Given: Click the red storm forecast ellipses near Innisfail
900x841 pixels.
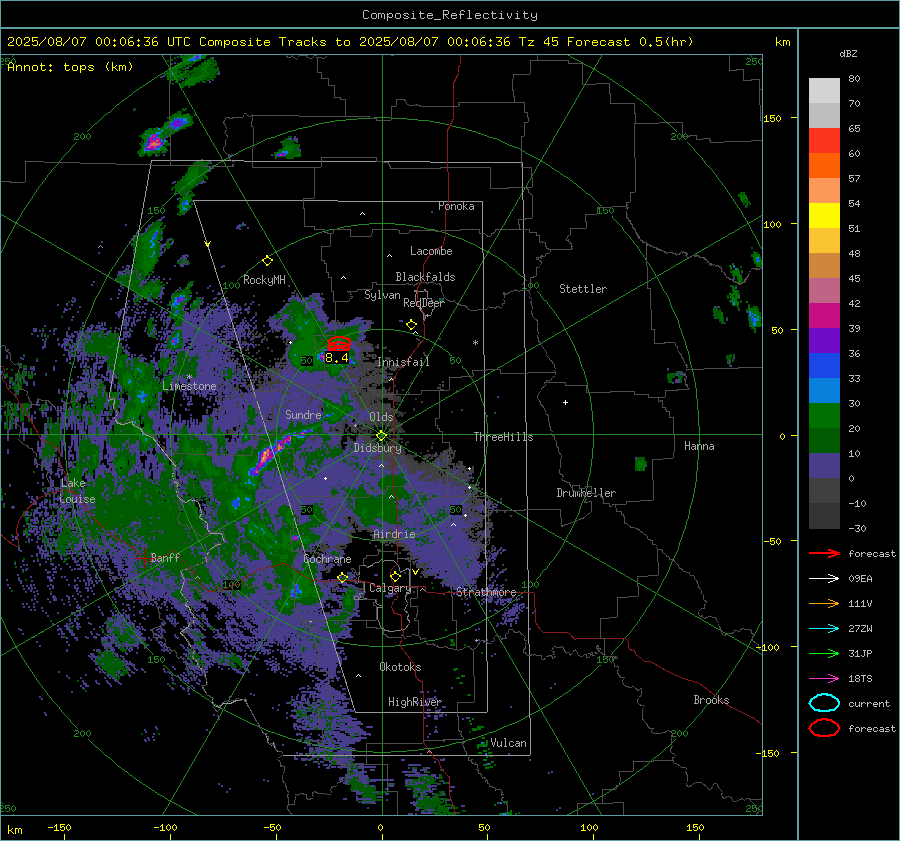Looking at the screenshot, I should click(x=339, y=343).
